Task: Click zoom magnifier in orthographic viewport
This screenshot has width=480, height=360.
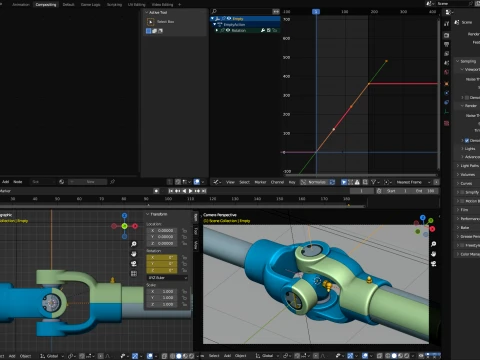Action: click(x=134, y=244)
